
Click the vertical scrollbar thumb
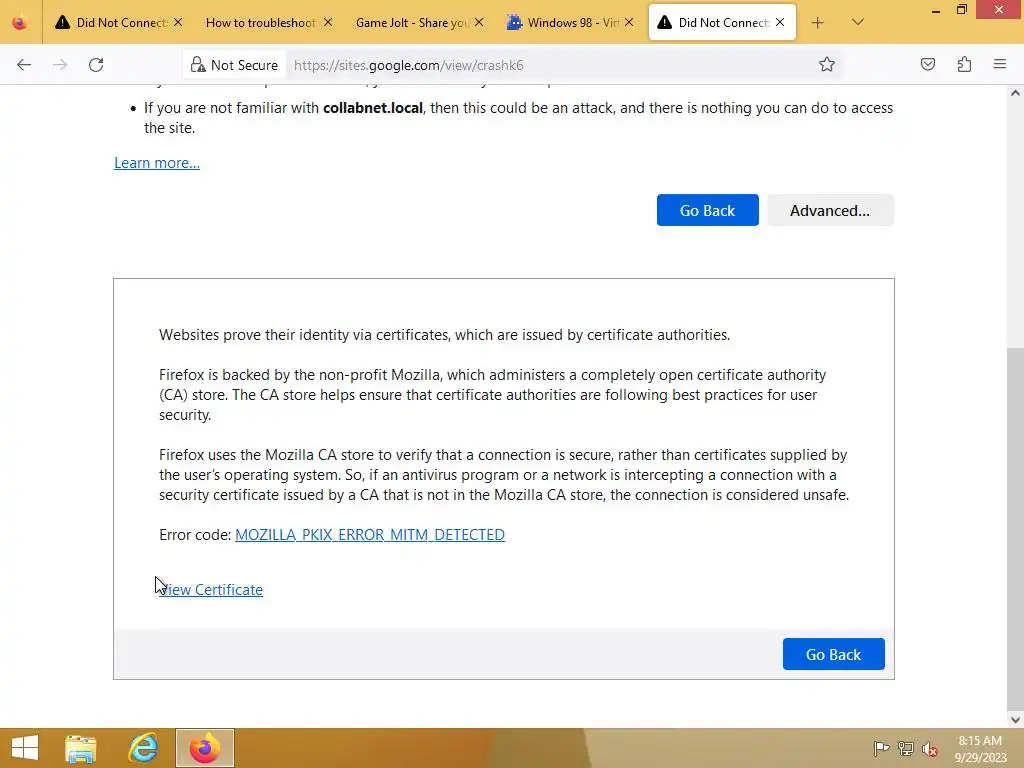point(1015,529)
